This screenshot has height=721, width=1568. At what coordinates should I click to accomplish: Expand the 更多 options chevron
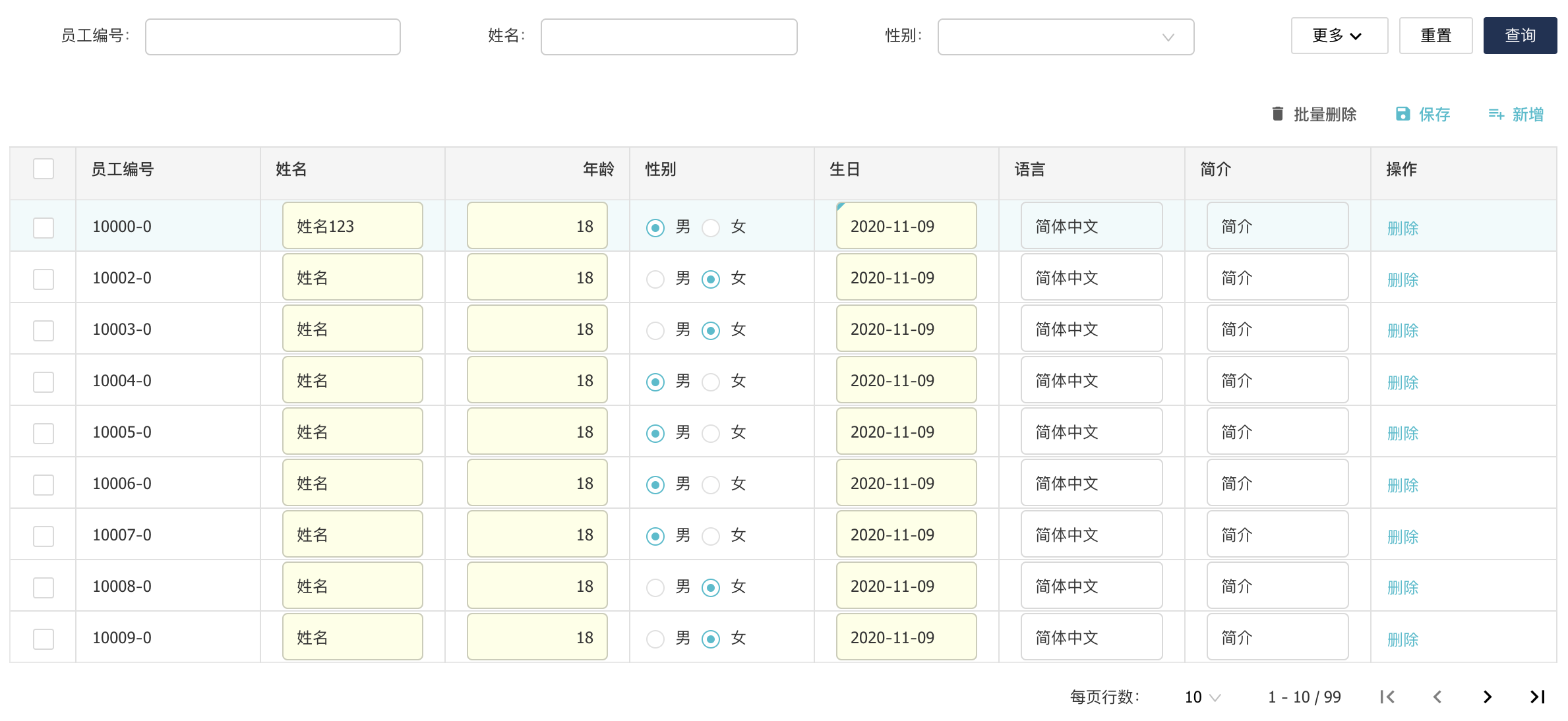1357,36
